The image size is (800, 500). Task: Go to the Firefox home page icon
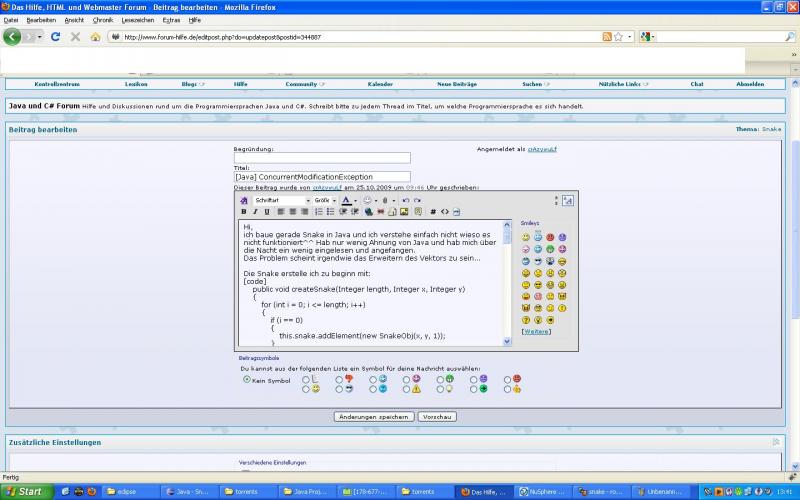[x=95, y=37]
